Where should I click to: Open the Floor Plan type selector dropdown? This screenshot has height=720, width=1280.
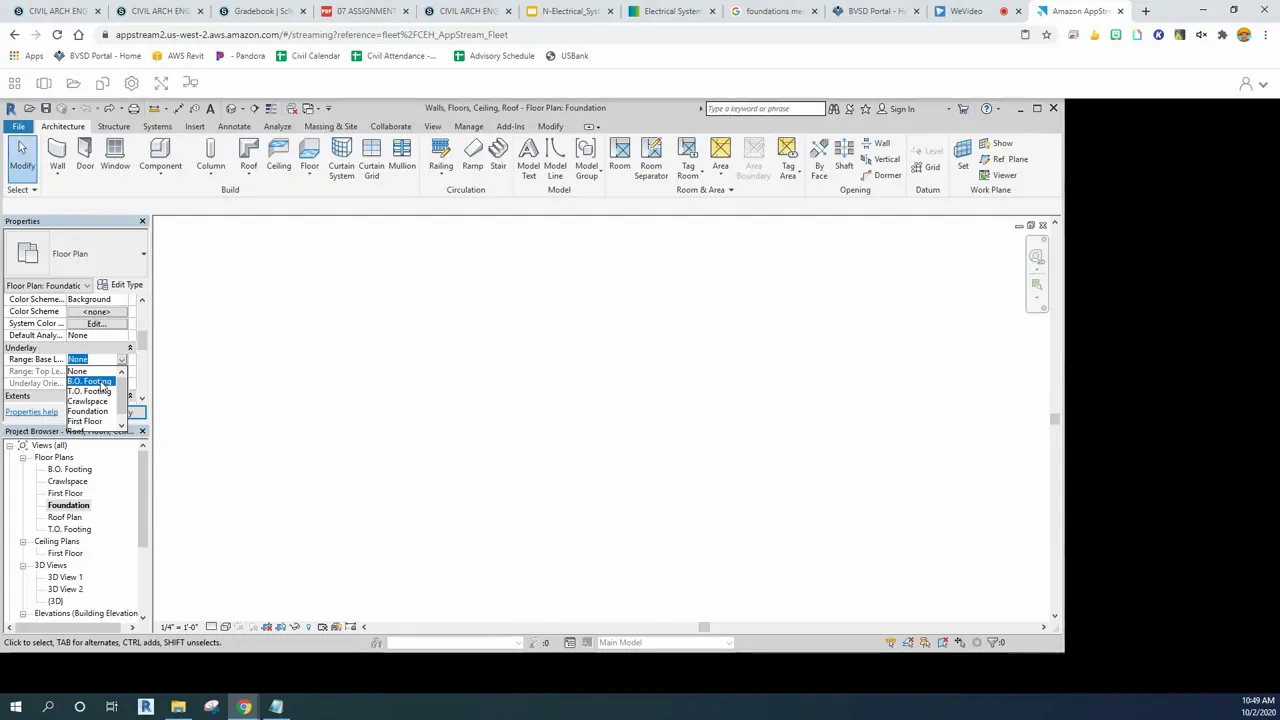pyautogui.click(x=143, y=254)
